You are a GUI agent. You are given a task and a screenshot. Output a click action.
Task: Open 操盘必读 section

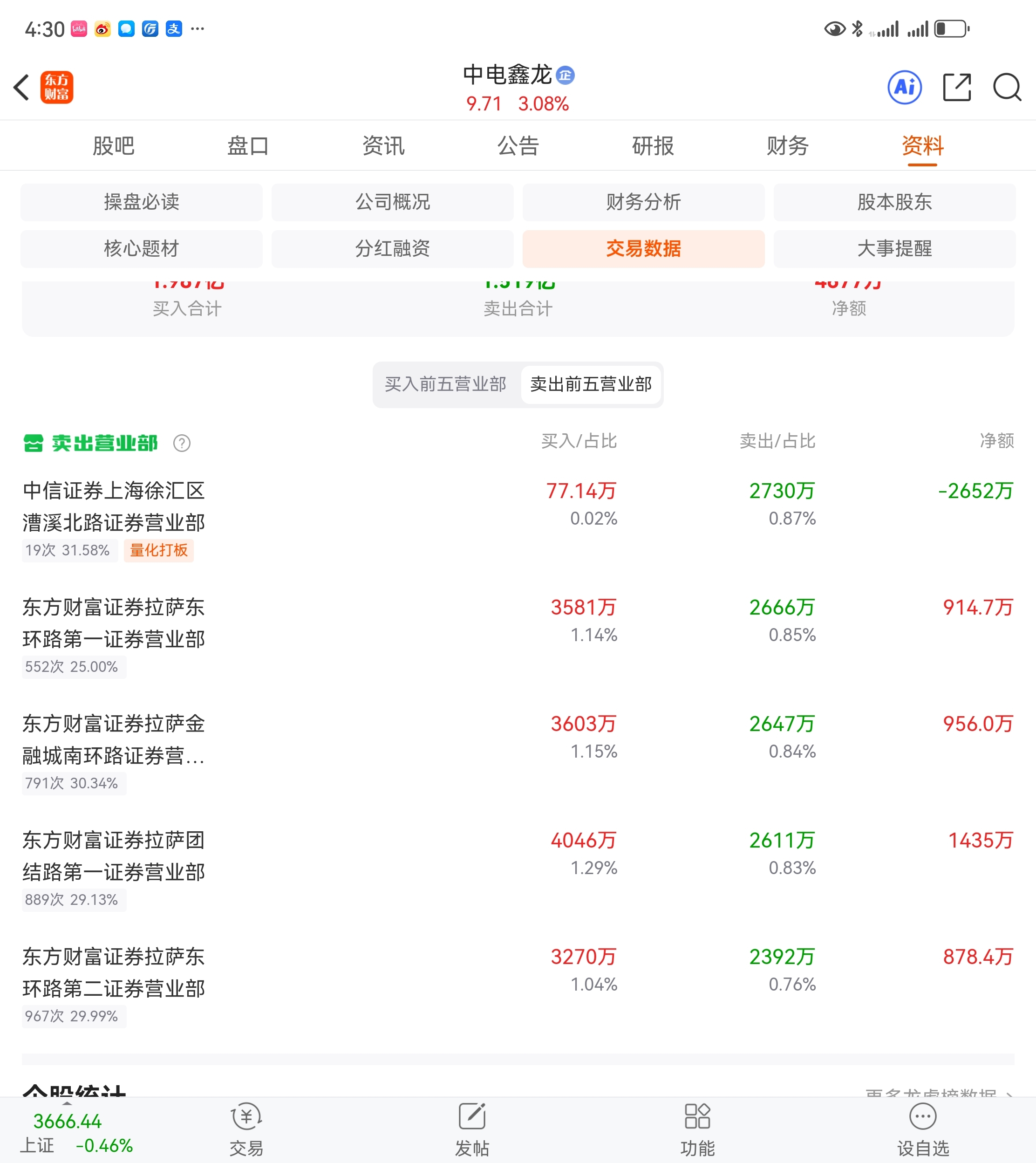[x=142, y=202]
